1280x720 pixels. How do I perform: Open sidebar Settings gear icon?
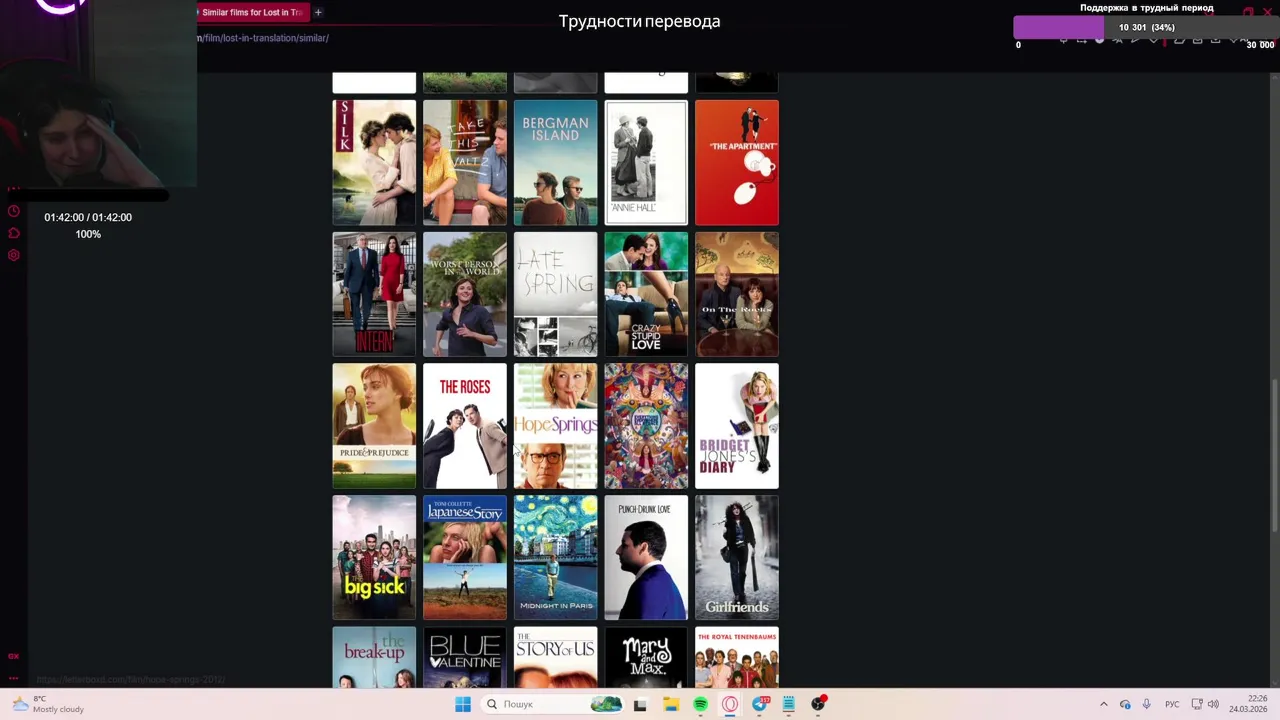pos(13,255)
